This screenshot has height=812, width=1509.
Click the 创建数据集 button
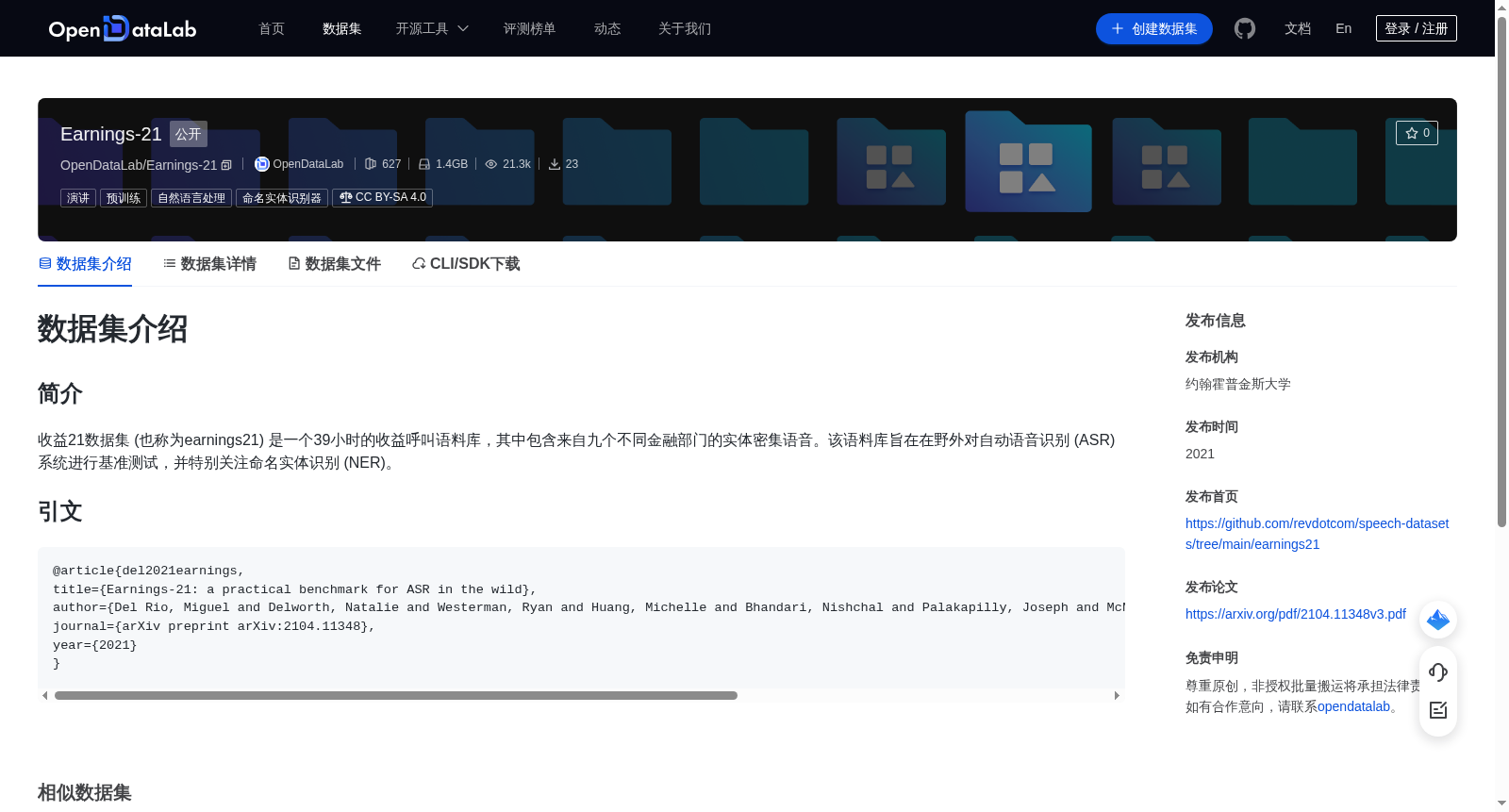(x=1154, y=28)
